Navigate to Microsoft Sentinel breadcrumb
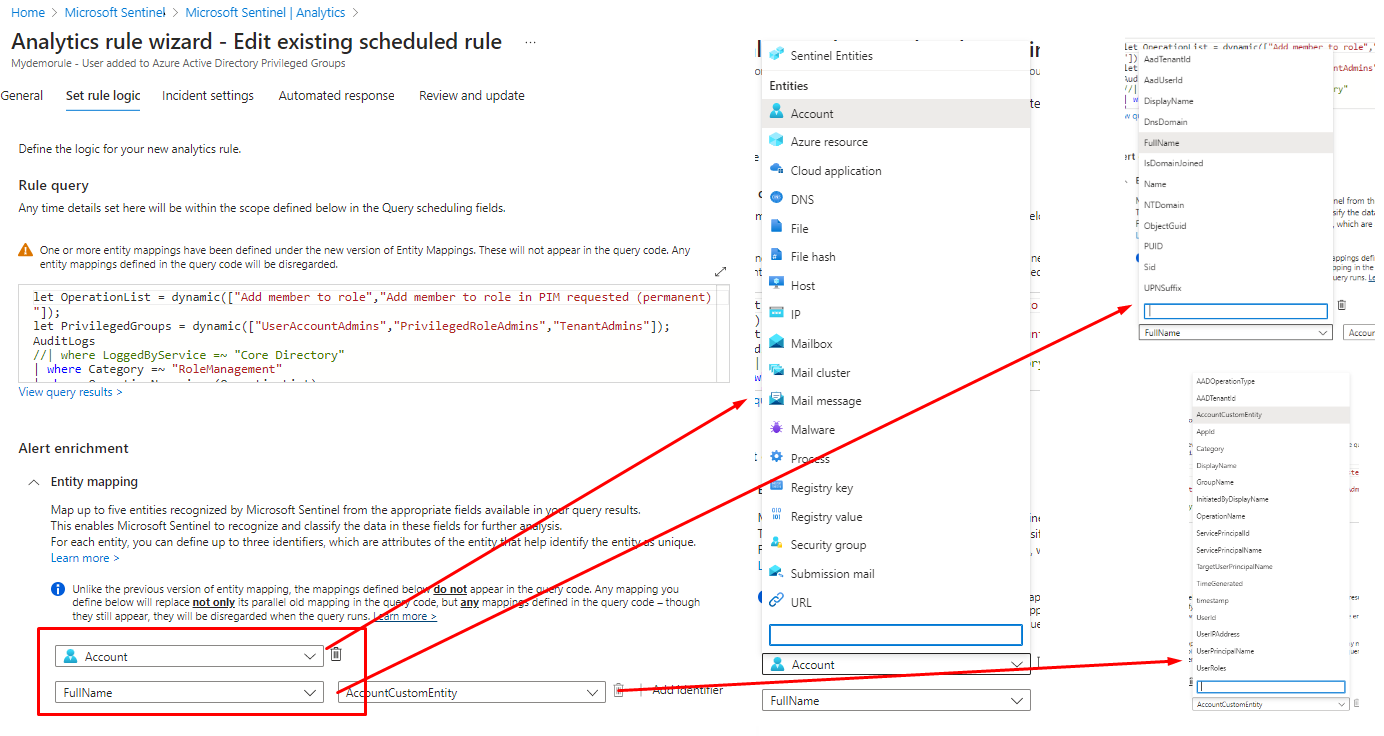Screen dimensions: 1384x736 (114, 13)
